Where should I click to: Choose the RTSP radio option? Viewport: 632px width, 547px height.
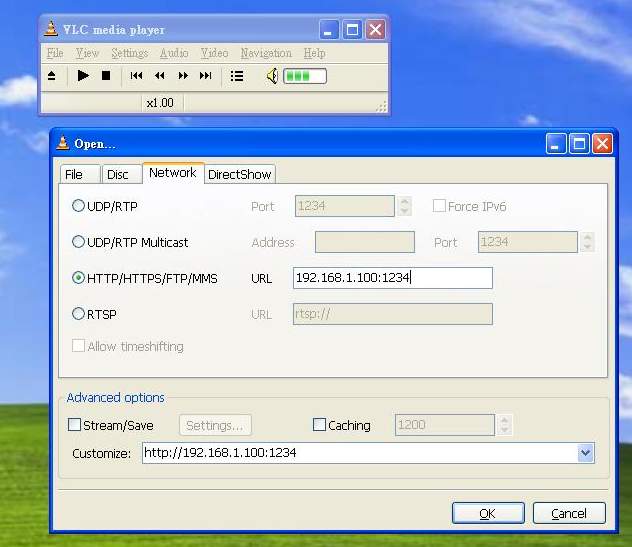point(79,314)
